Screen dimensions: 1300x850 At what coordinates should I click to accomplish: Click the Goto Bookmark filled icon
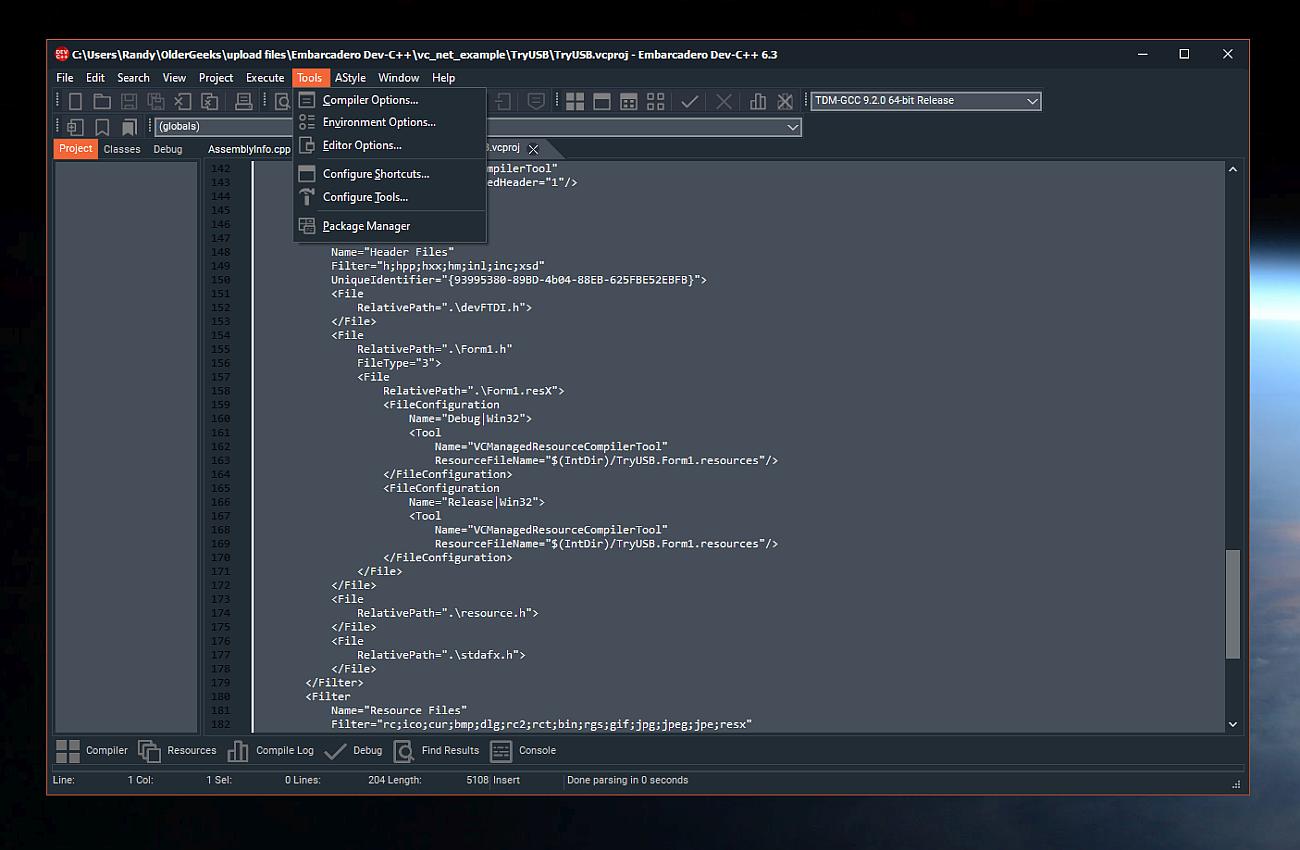click(129, 127)
